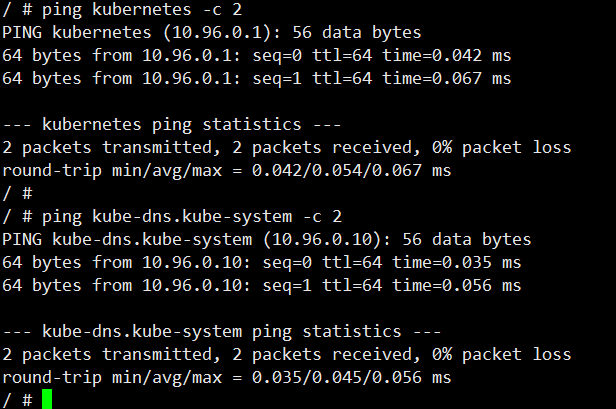Click 'seq=0' in the 10.96.0.1 reply

tap(277, 55)
